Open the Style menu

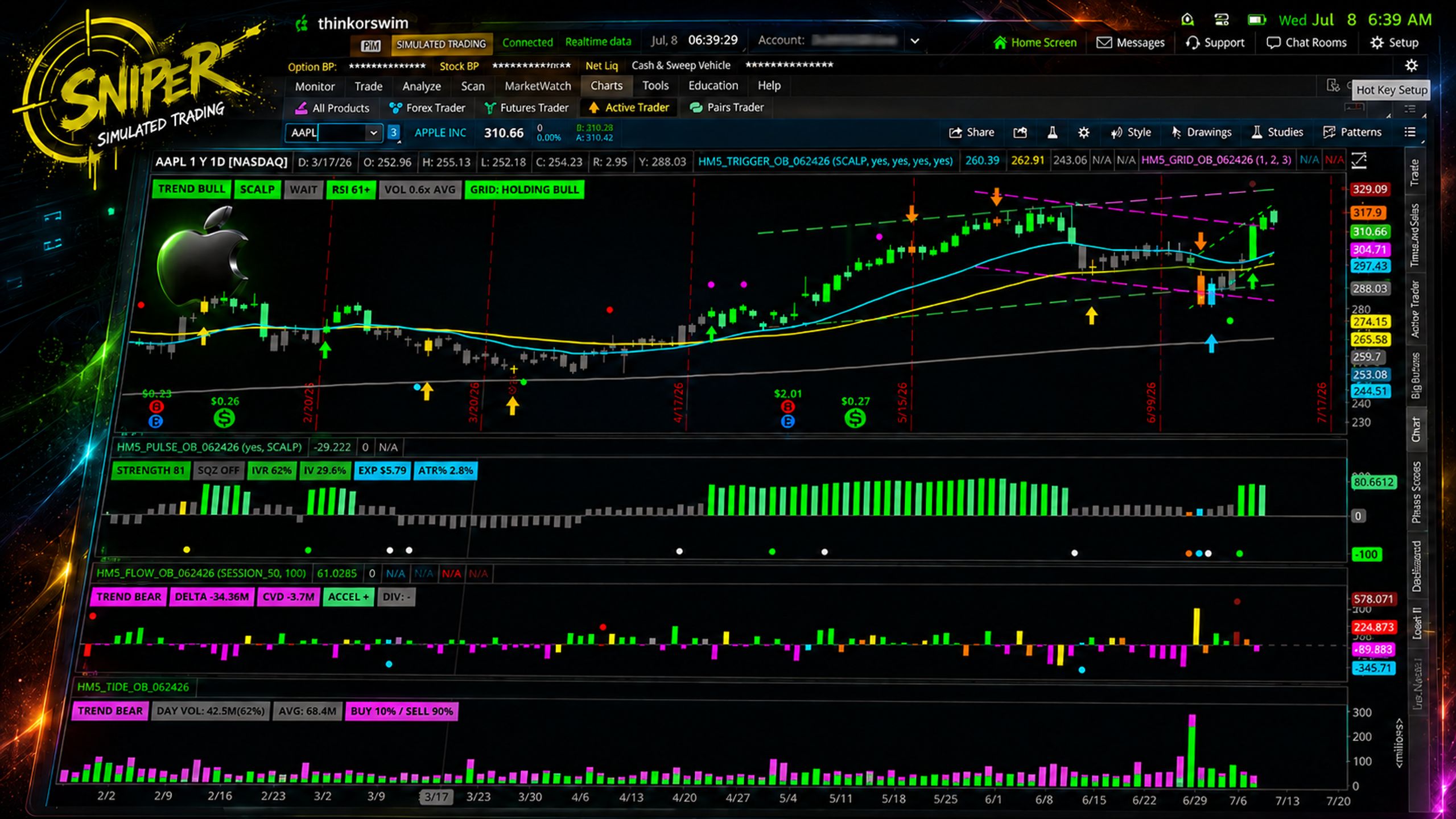(1131, 133)
